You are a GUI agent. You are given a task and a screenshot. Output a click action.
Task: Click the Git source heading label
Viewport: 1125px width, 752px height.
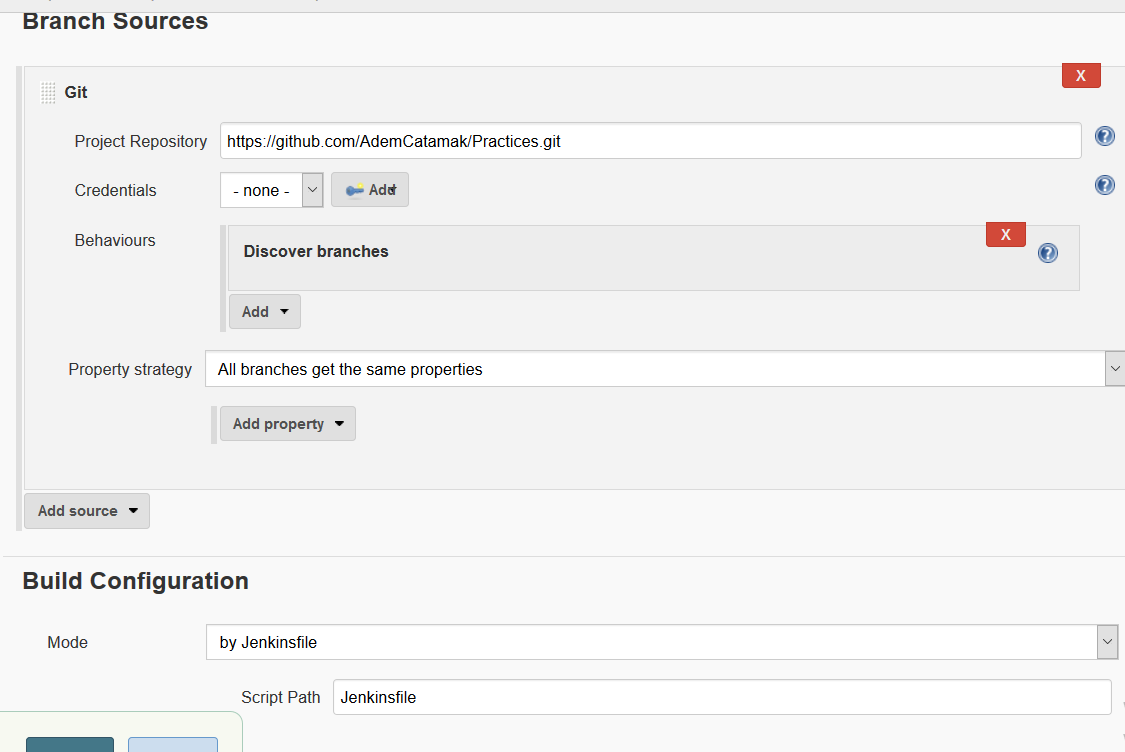[x=76, y=92]
